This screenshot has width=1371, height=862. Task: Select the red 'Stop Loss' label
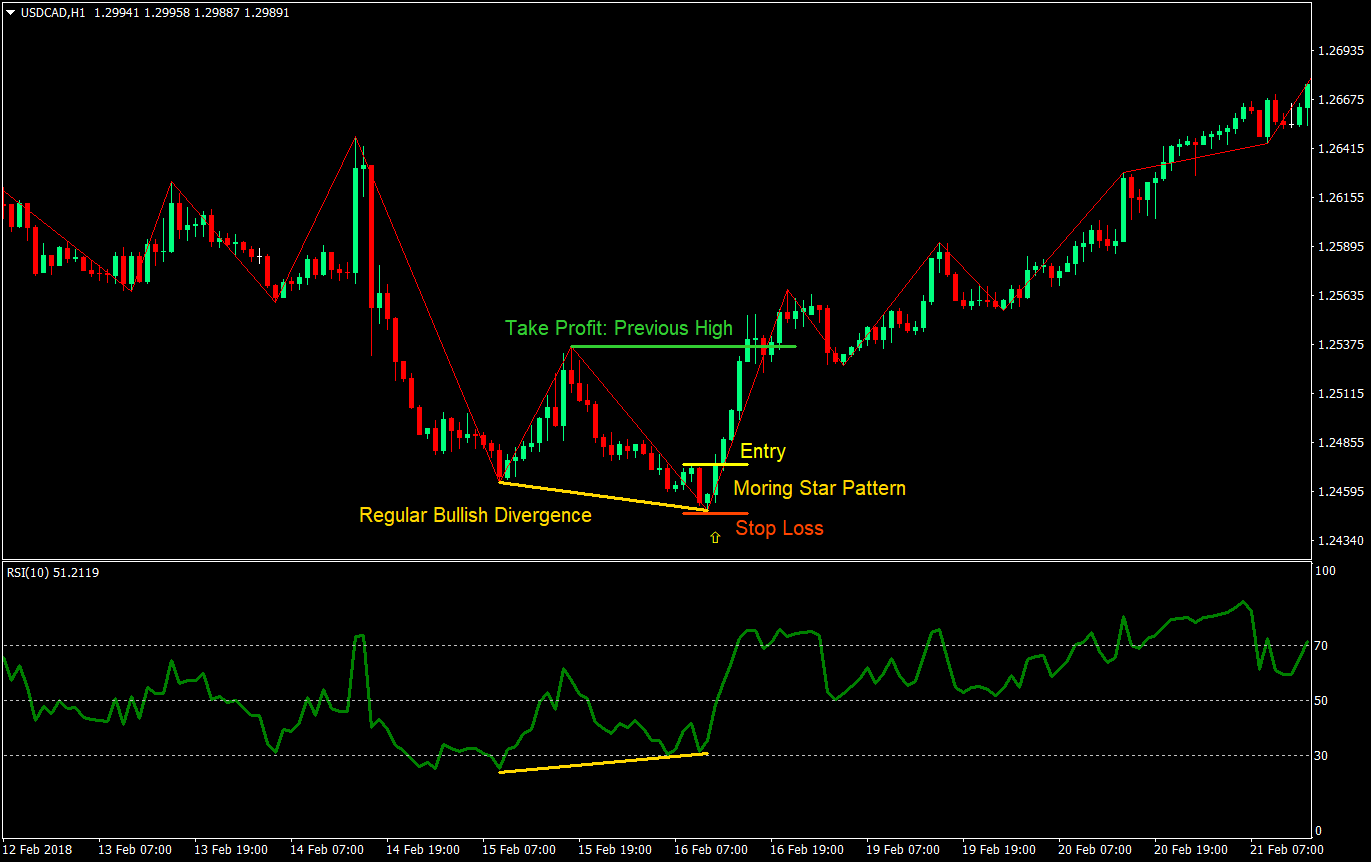click(x=779, y=528)
